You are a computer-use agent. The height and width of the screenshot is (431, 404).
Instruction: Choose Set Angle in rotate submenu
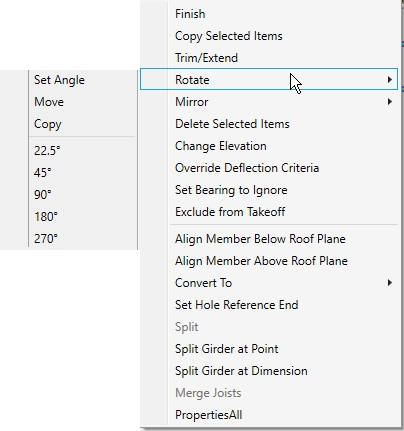point(59,80)
